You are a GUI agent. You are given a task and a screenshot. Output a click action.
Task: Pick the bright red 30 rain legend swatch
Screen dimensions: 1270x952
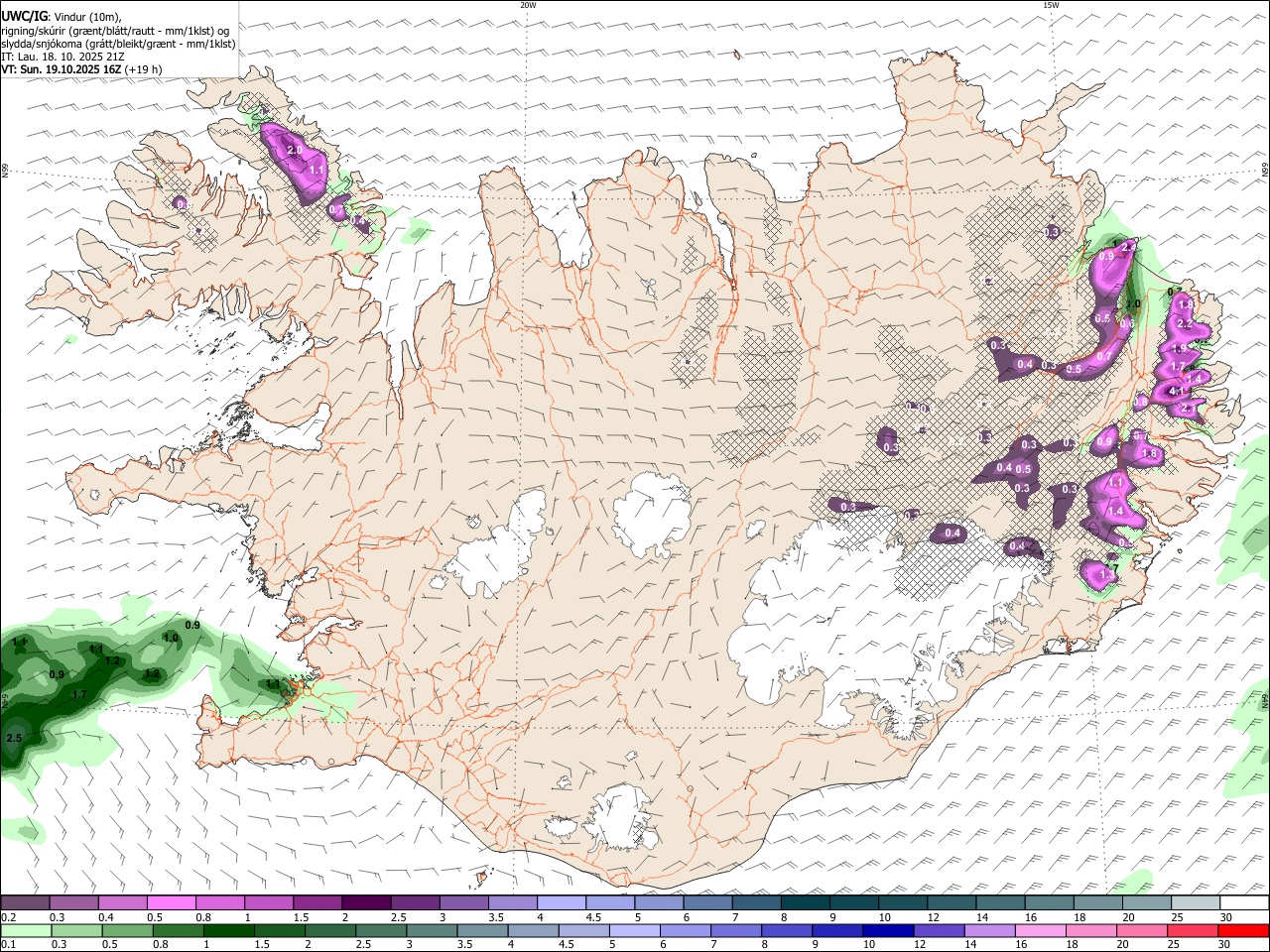tap(1242, 931)
